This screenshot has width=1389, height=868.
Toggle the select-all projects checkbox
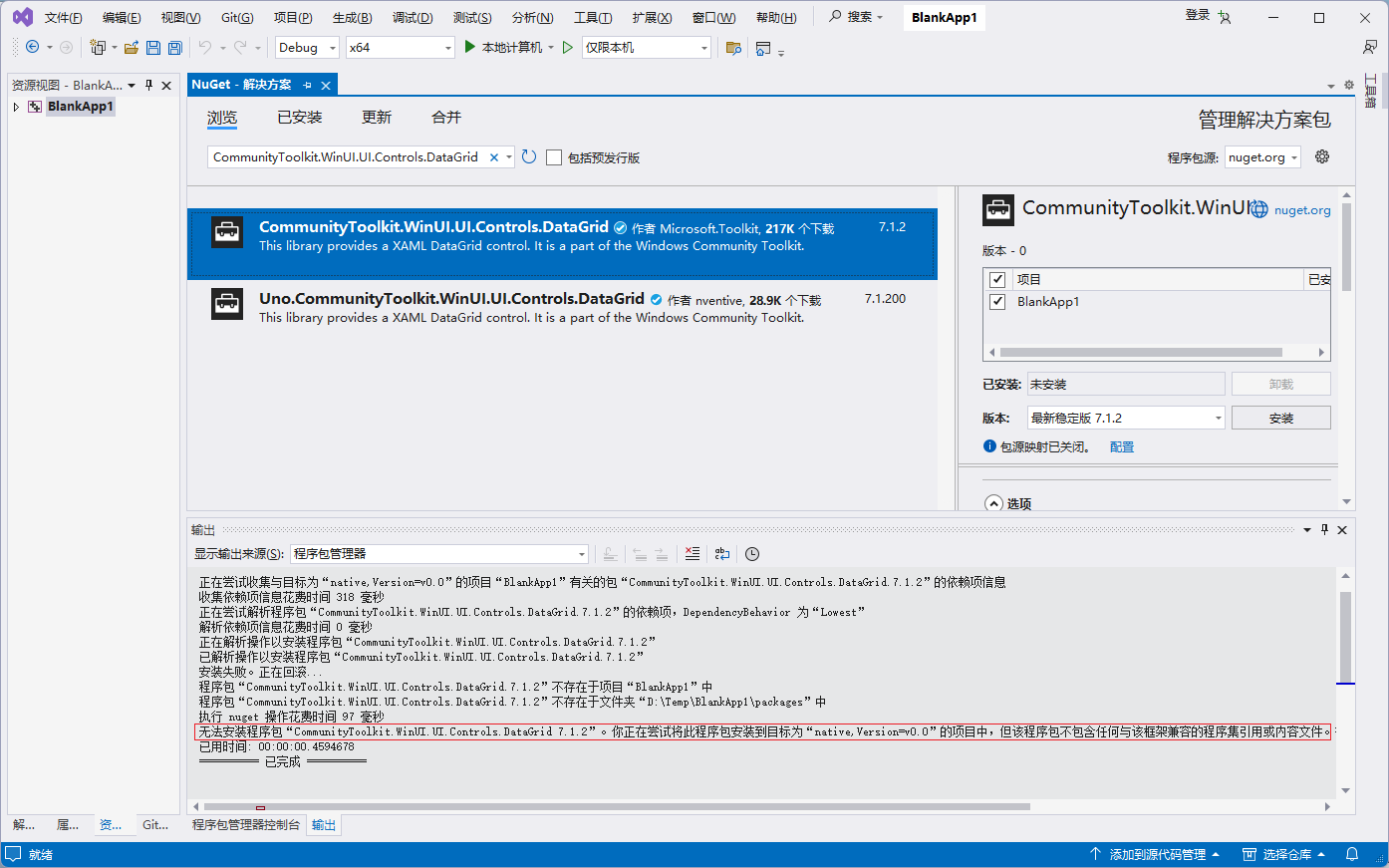point(997,279)
